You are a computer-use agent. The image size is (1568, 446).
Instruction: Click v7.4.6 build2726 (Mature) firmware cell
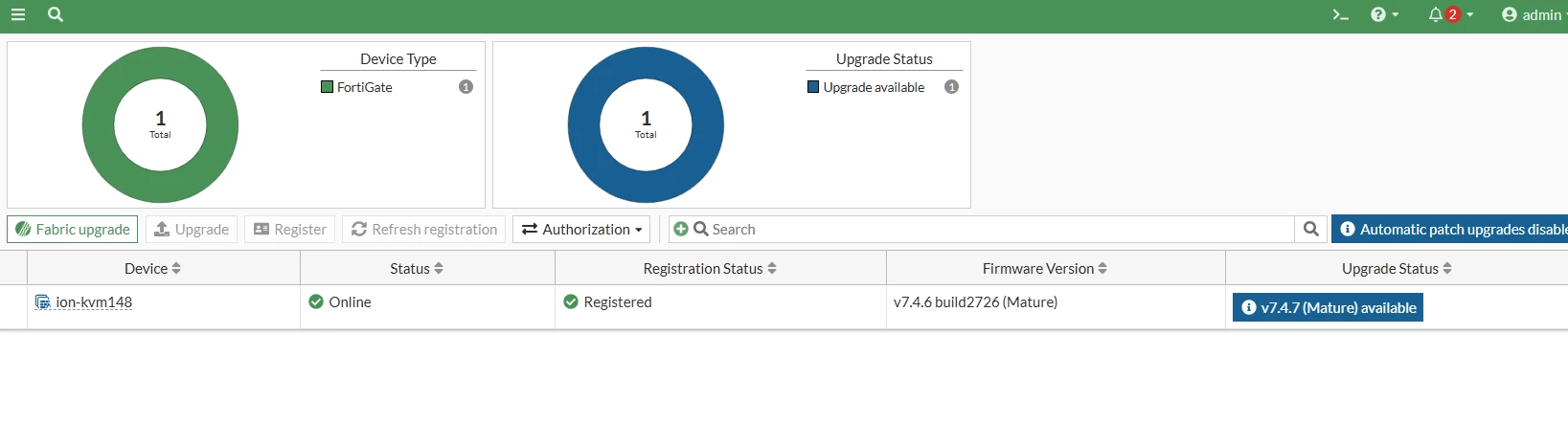click(975, 301)
